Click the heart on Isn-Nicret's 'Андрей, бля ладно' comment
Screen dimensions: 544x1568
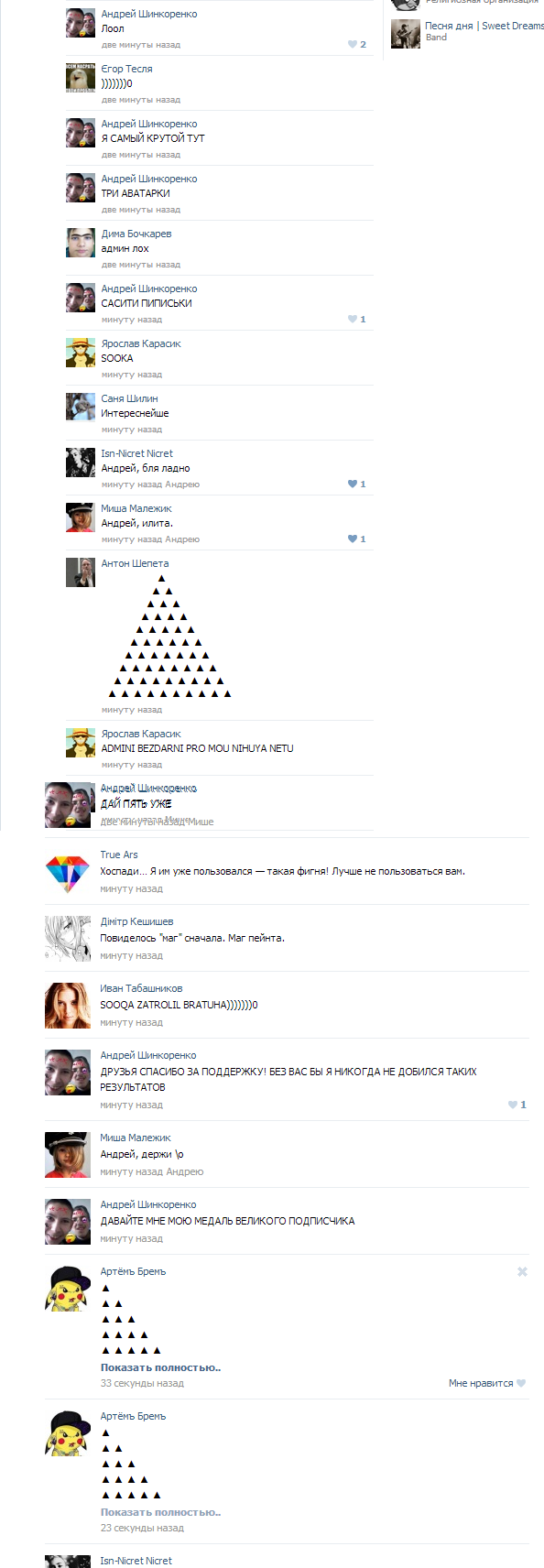click(352, 484)
